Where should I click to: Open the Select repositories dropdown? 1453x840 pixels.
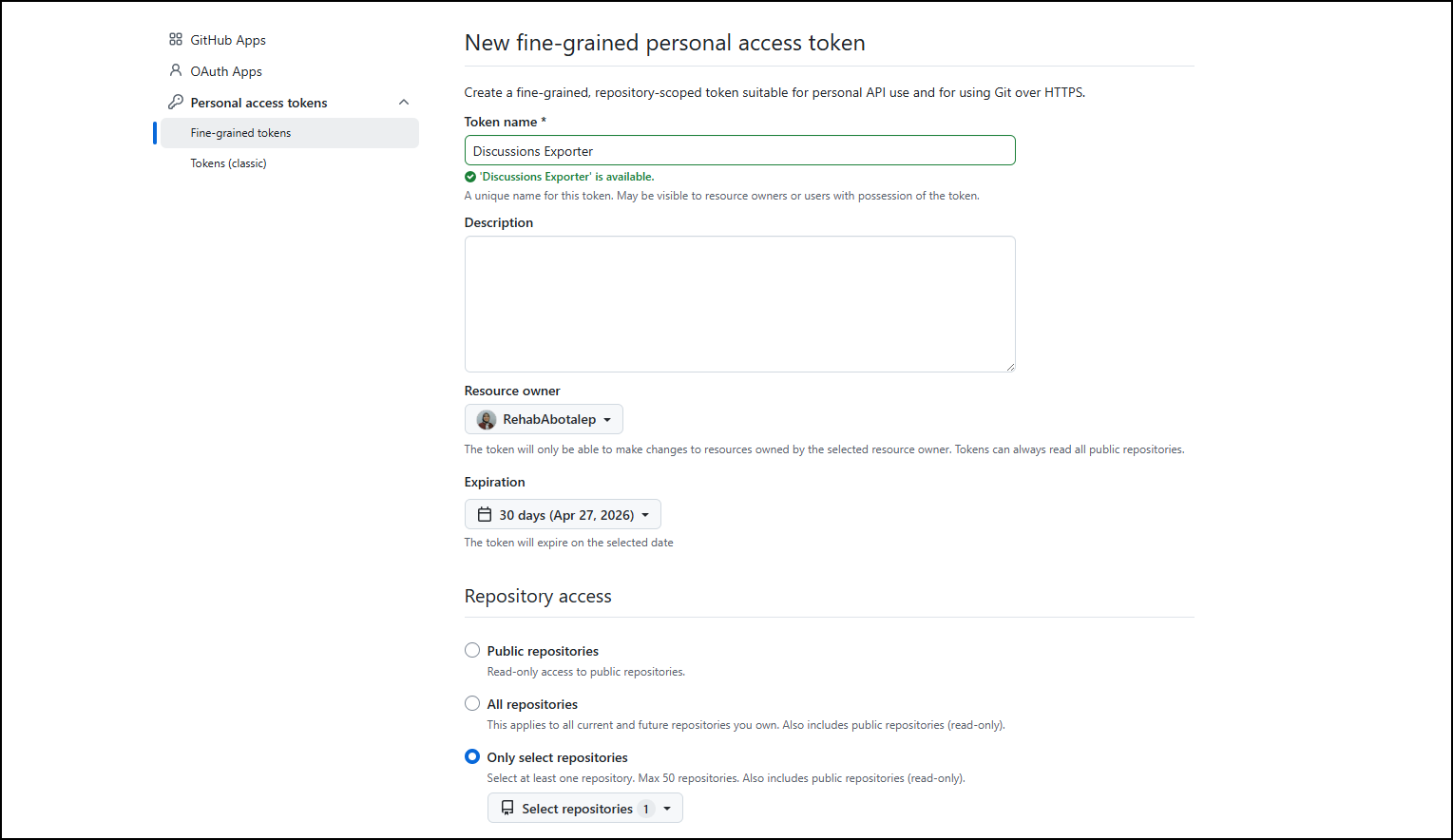click(x=584, y=809)
